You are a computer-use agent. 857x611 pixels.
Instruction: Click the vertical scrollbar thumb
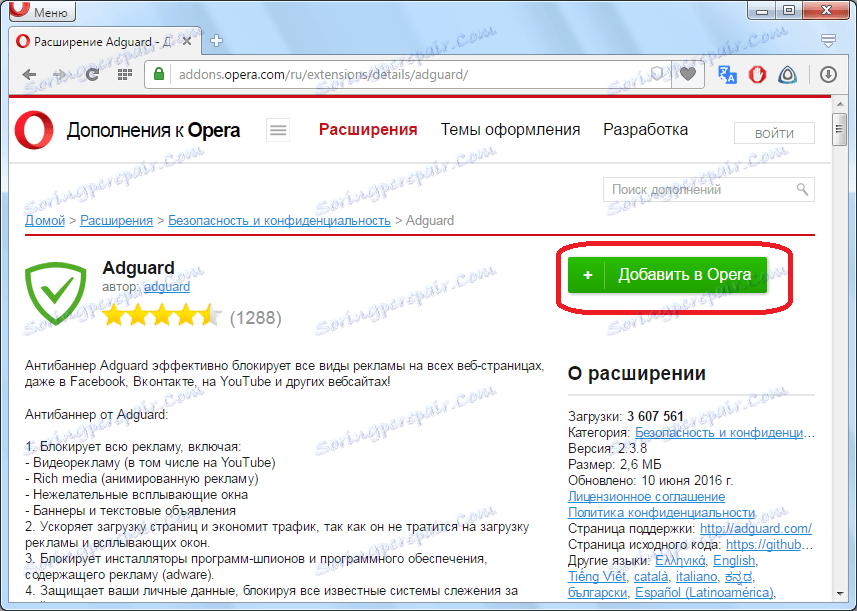(x=840, y=129)
